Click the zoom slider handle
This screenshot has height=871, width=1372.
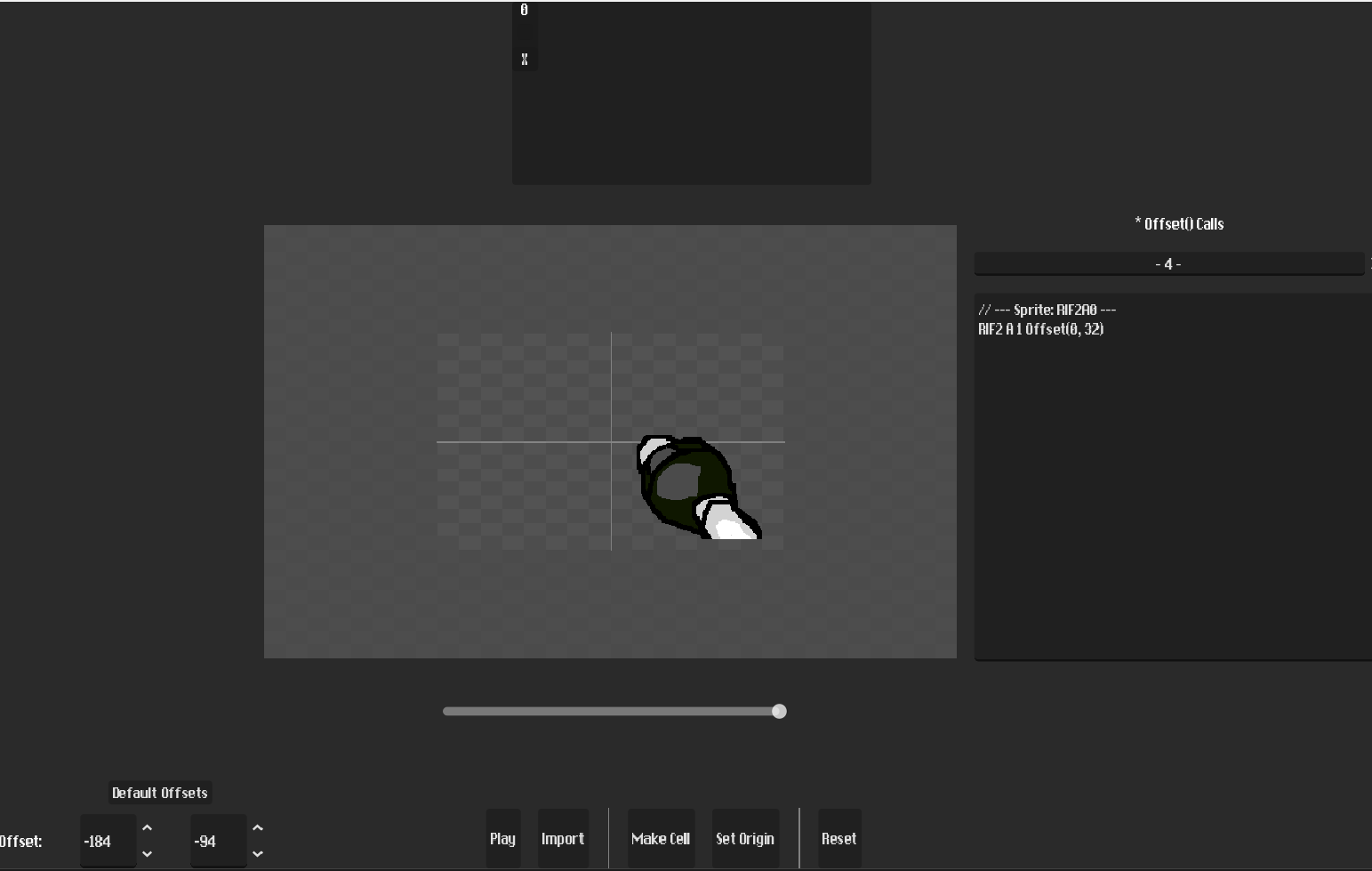779,712
